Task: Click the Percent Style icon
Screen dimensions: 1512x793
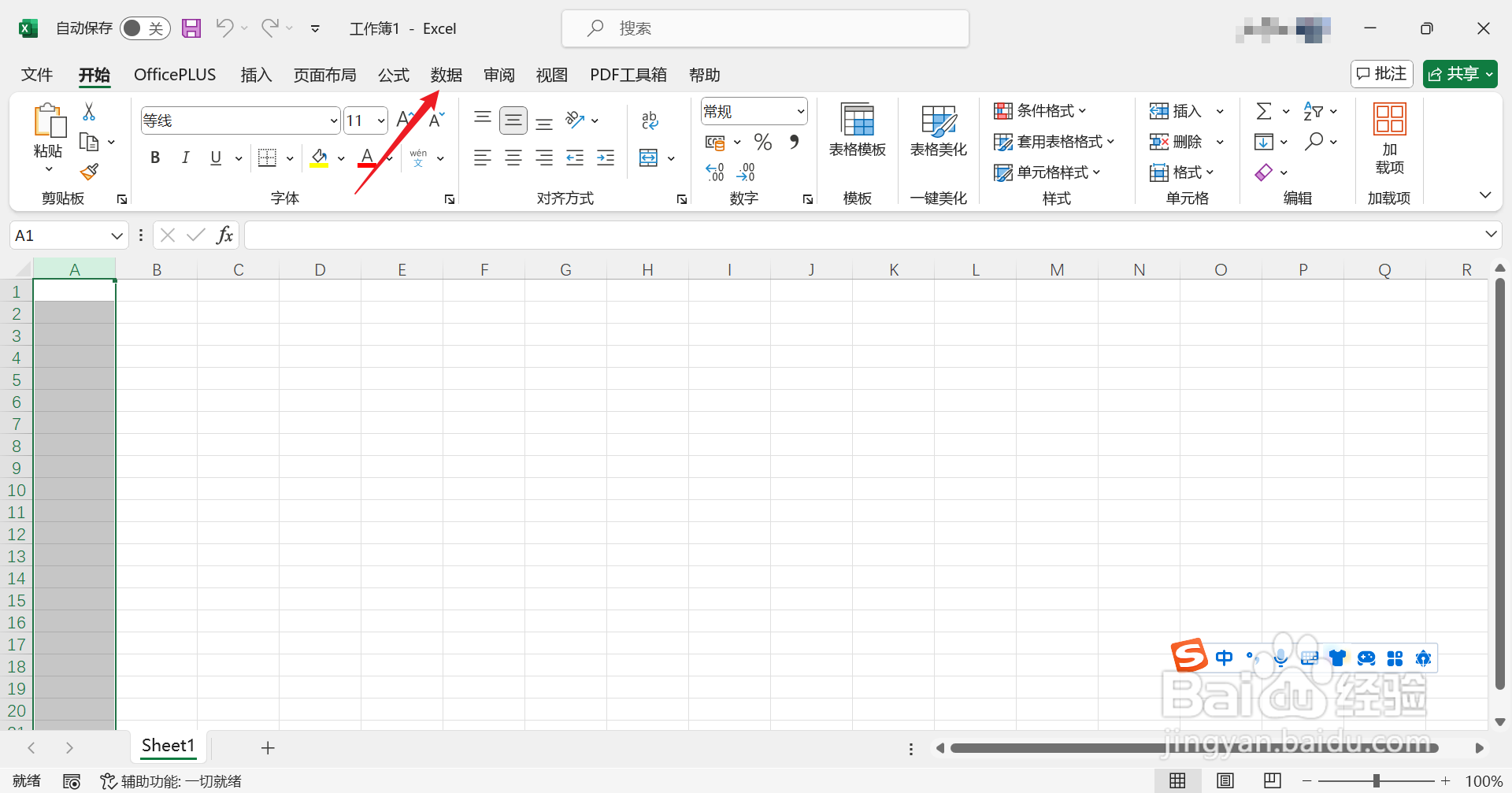Action: (762, 142)
